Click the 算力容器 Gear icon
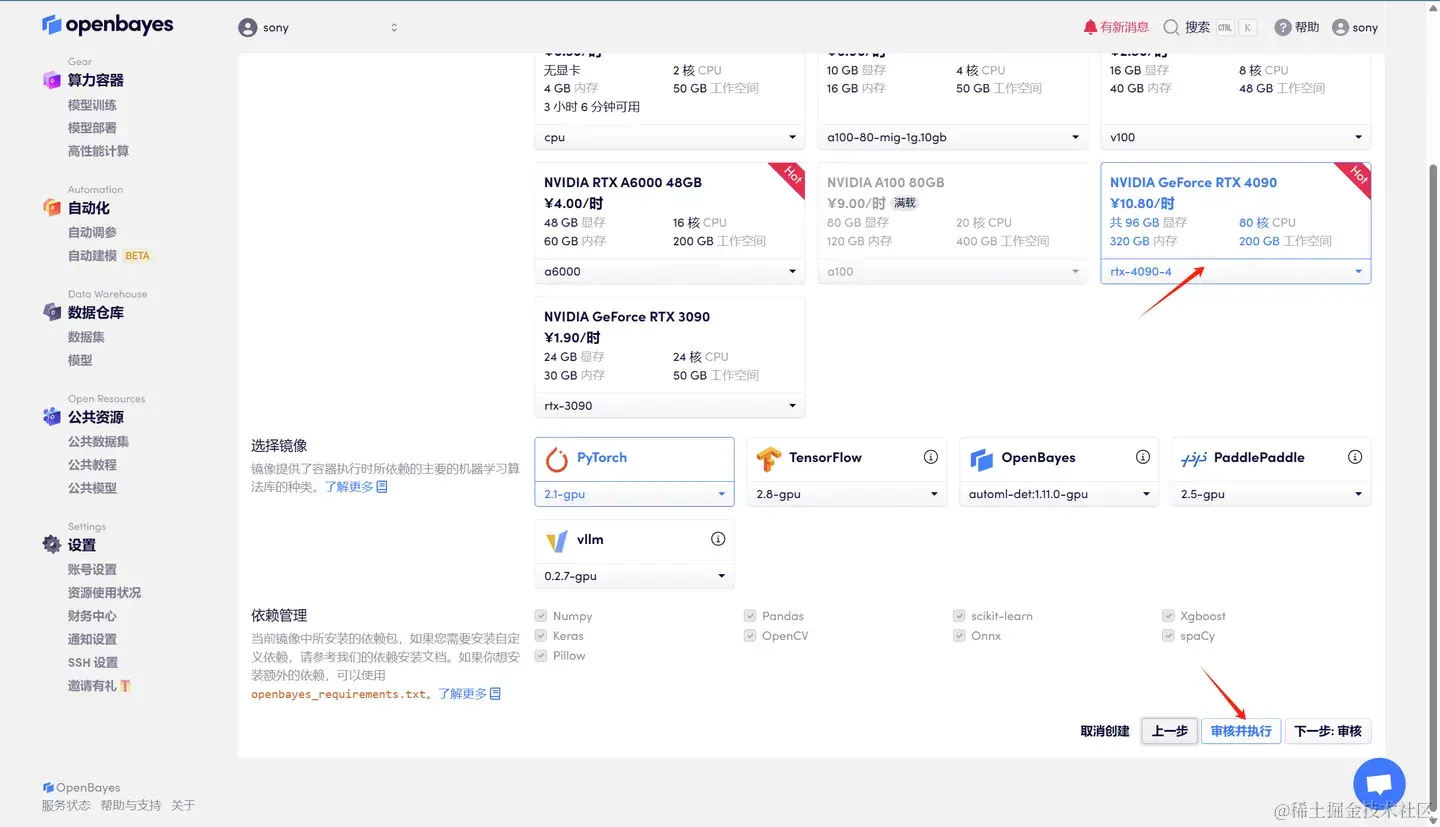The height and width of the screenshot is (827, 1440). pyautogui.click(x=52, y=80)
